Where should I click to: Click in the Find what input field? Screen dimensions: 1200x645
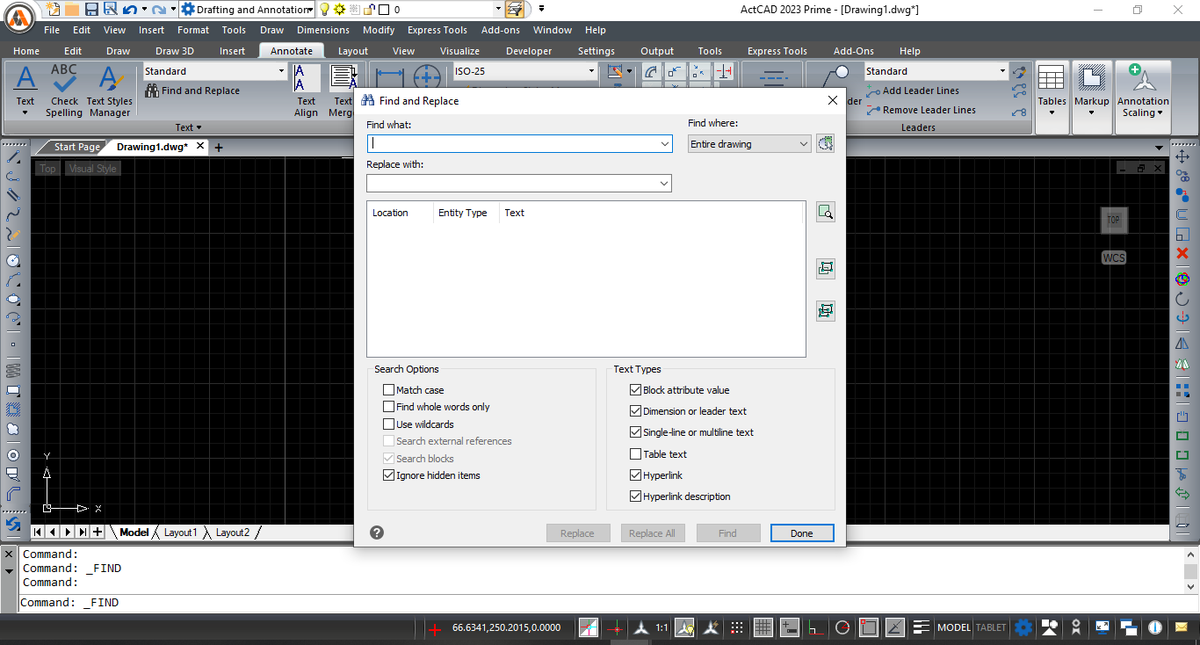point(519,144)
